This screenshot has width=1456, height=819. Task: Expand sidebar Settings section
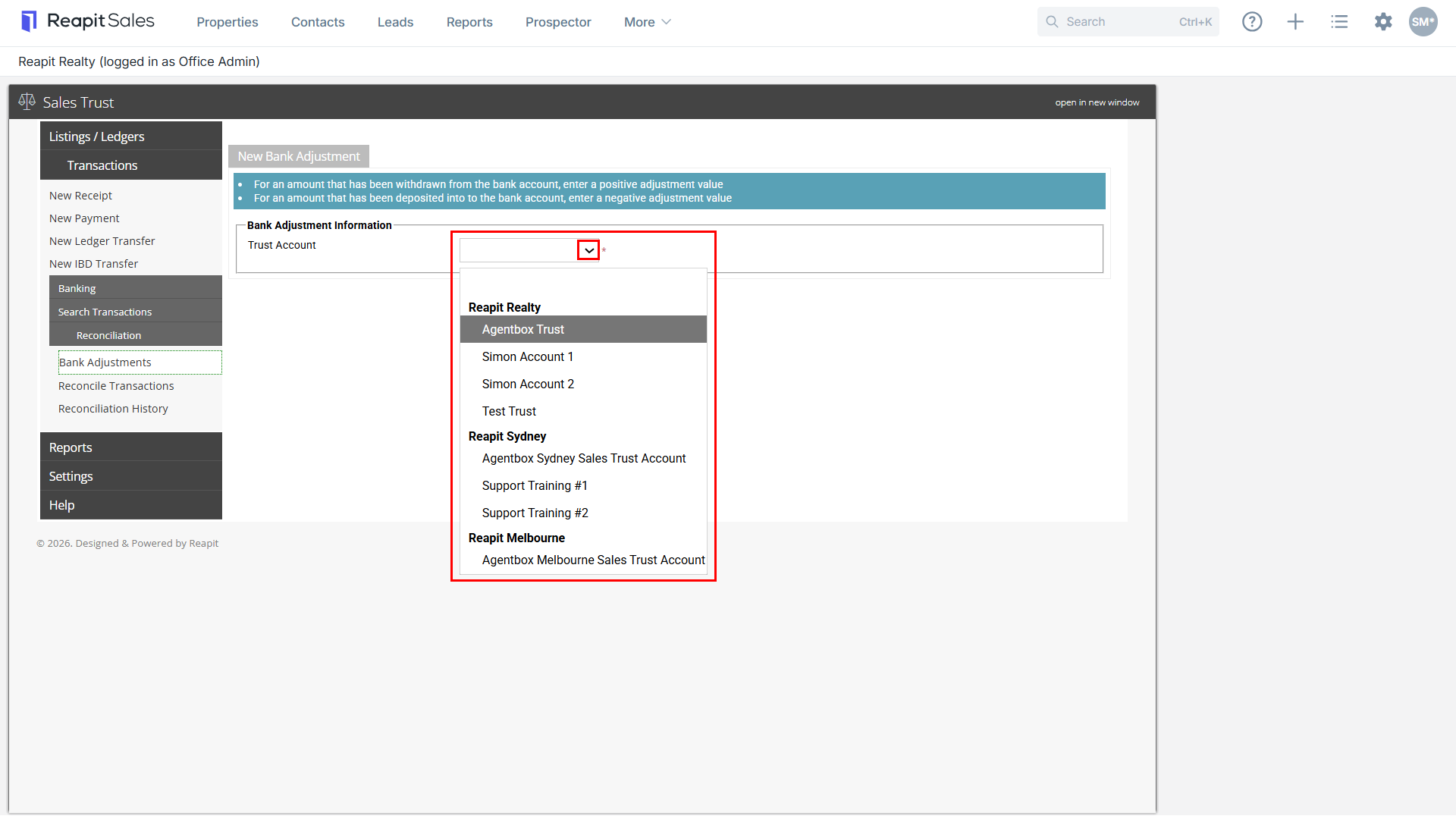pyautogui.click(x=131, y=475)
